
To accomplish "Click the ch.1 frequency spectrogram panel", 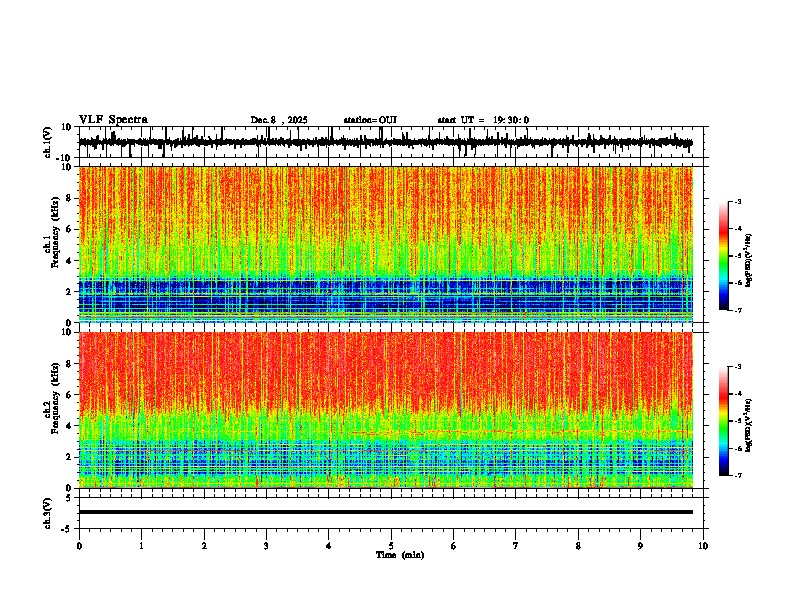I will click(x=386, y=244).
